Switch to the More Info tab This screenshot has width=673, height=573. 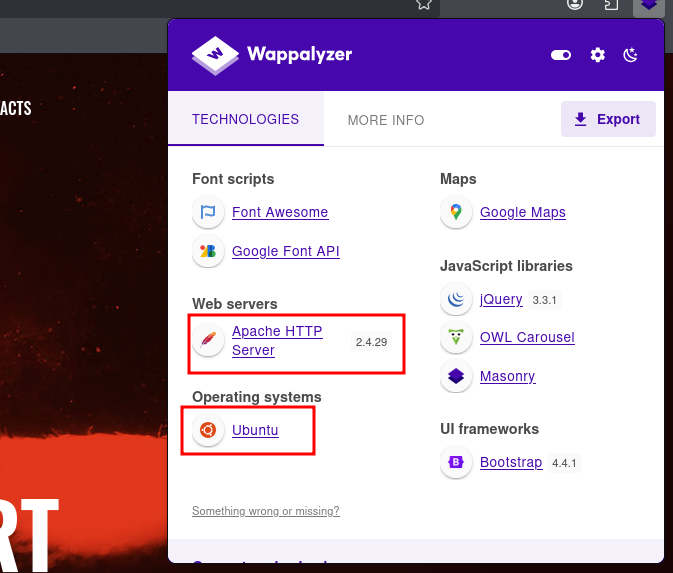385,120
